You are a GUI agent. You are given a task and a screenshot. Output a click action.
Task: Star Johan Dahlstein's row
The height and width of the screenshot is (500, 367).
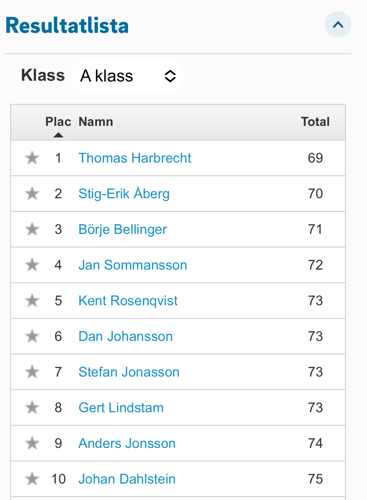coord(32,479)
